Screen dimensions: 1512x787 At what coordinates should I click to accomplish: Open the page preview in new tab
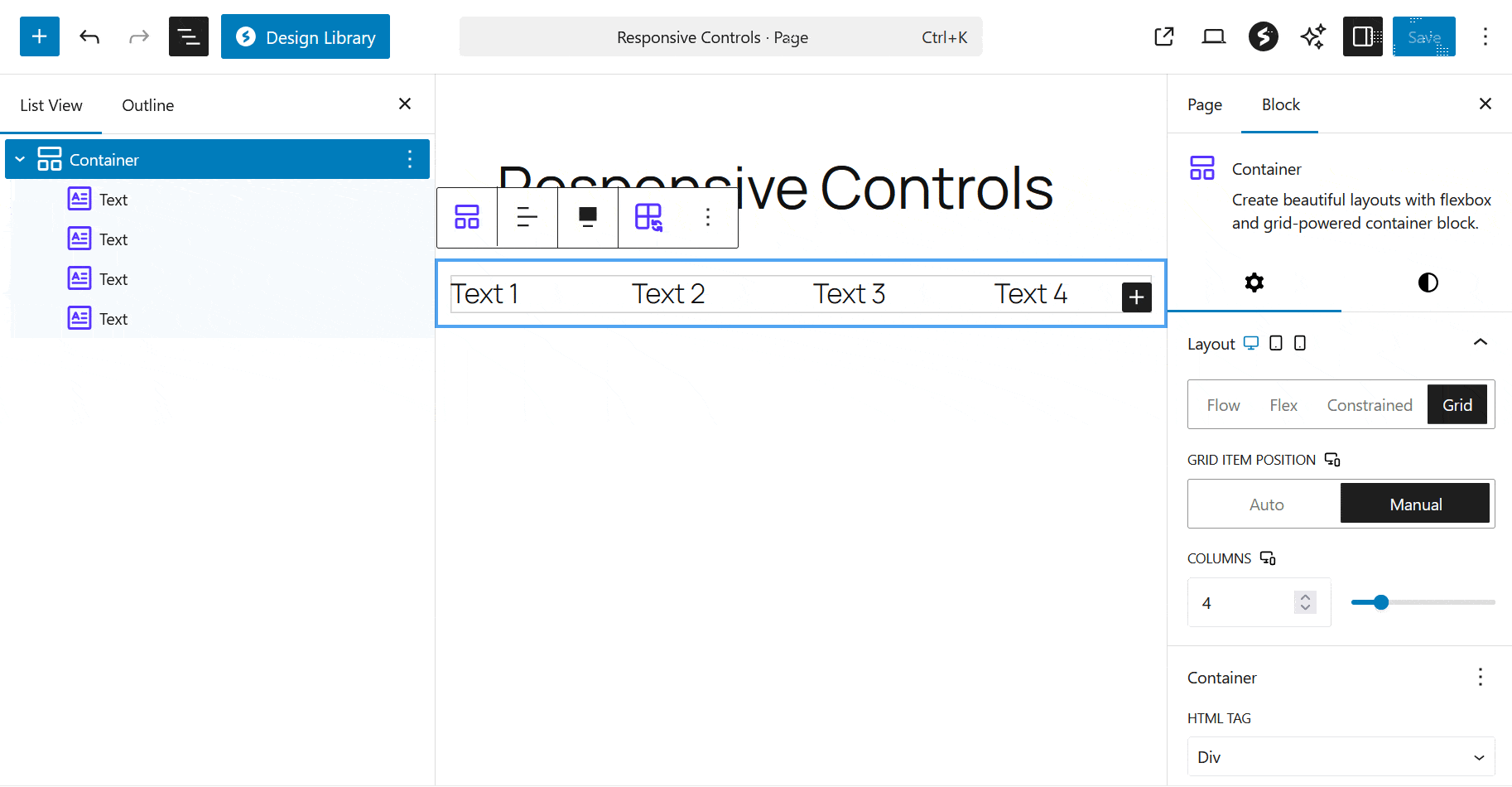pos(1163,36)
